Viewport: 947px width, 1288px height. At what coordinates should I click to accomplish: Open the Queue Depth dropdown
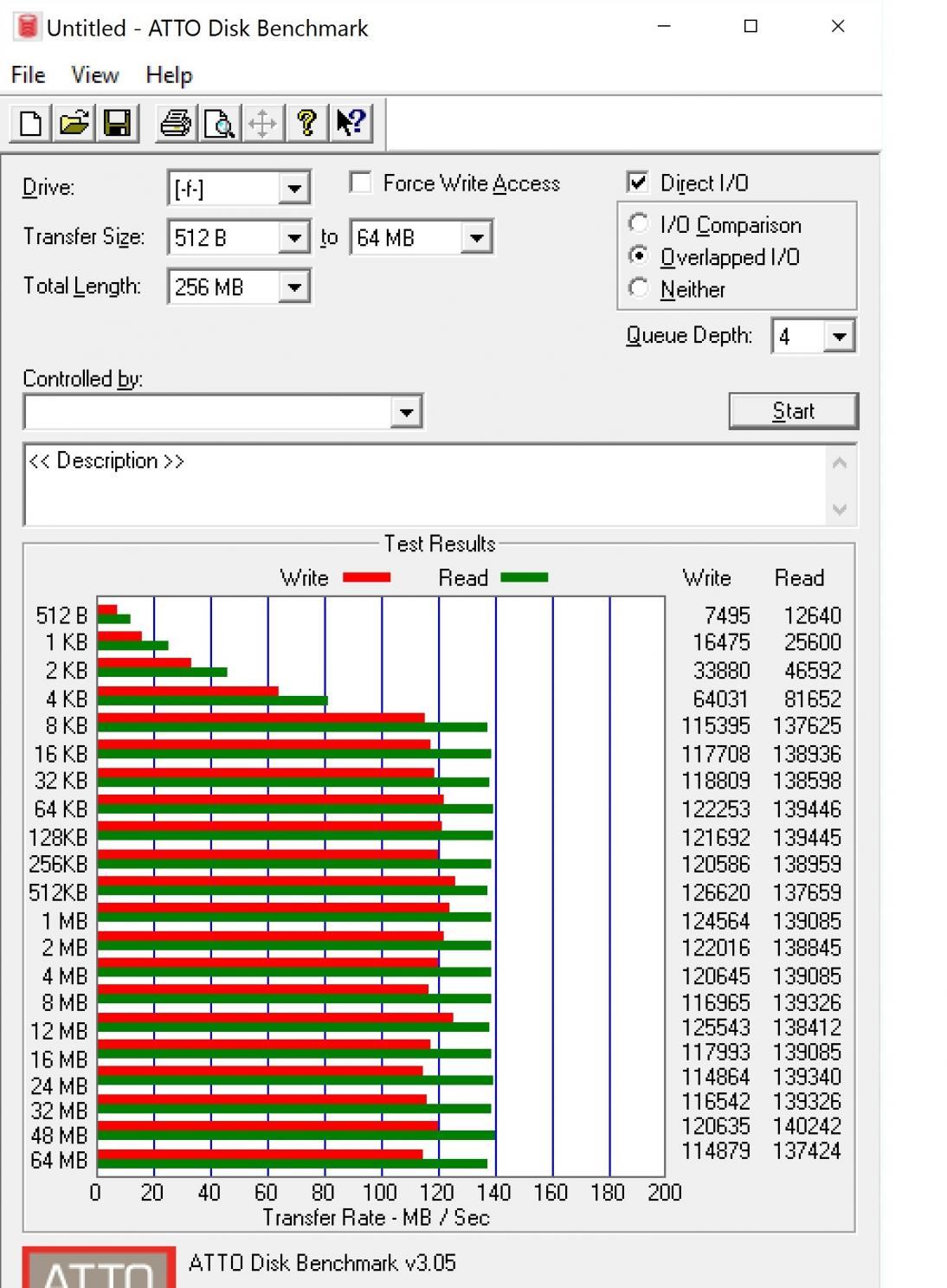click(839, 336)
